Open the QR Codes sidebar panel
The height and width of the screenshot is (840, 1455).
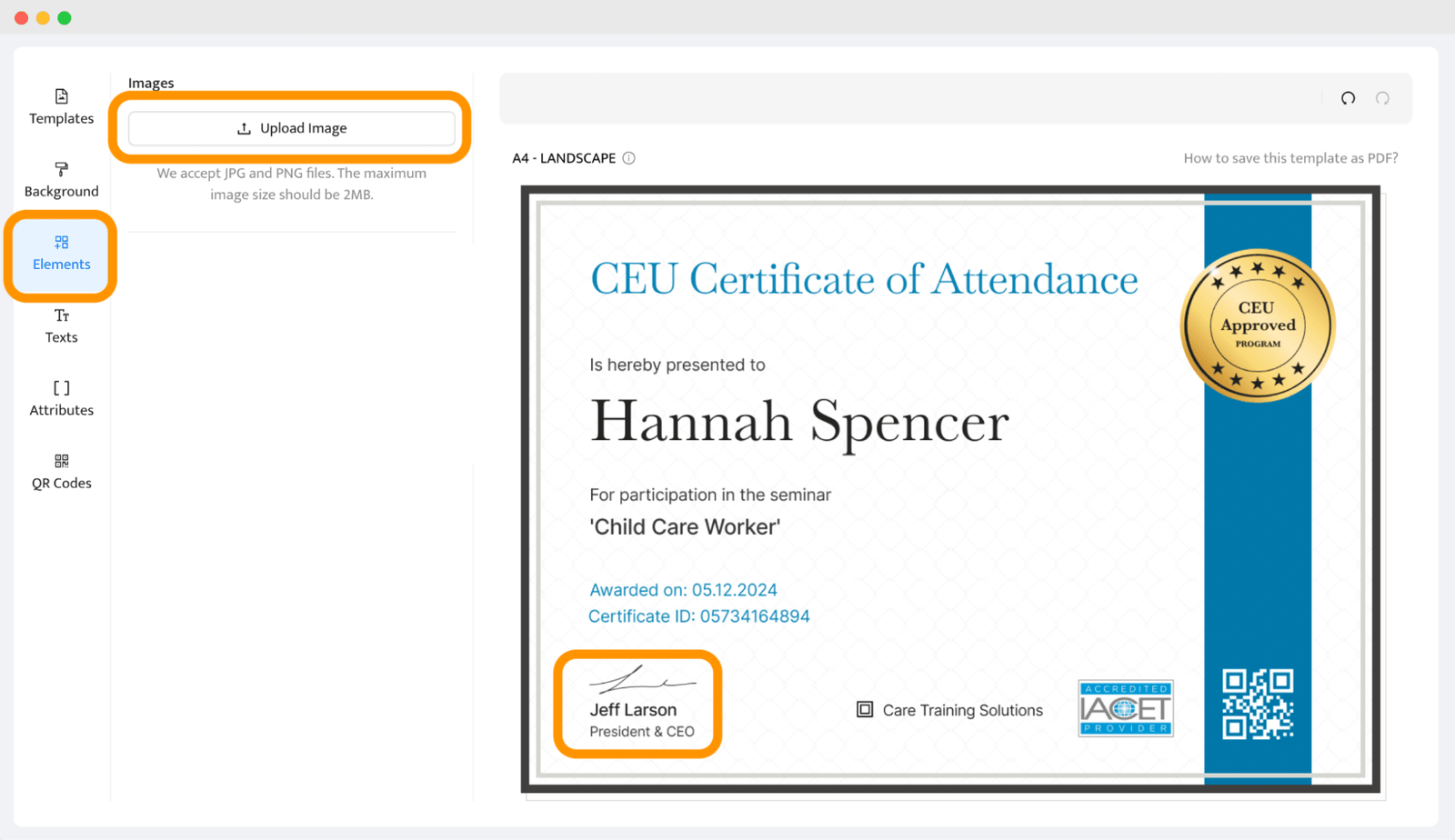(x=61, y=471)
